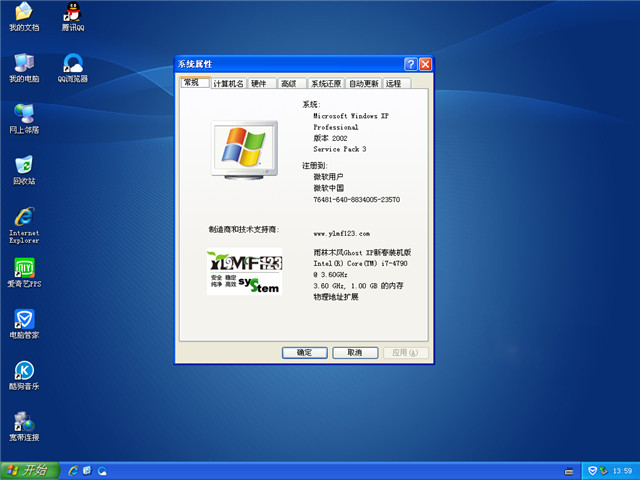Image resolution: width=640 pixels, height=480 pixels.
Task: Open the 远程 tab
Action: point(397,83)
